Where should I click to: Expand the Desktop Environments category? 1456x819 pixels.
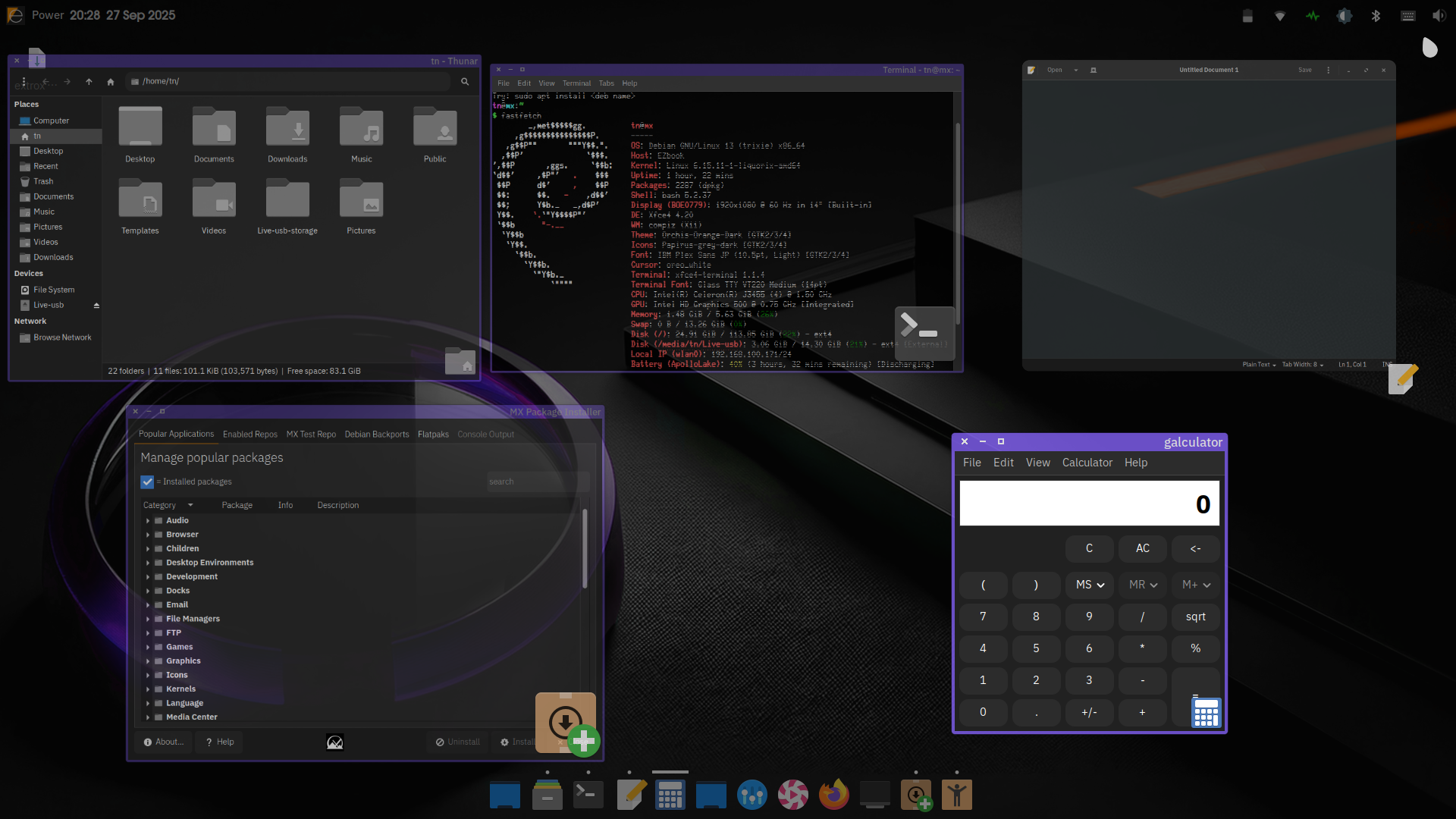tap(148, 563)
